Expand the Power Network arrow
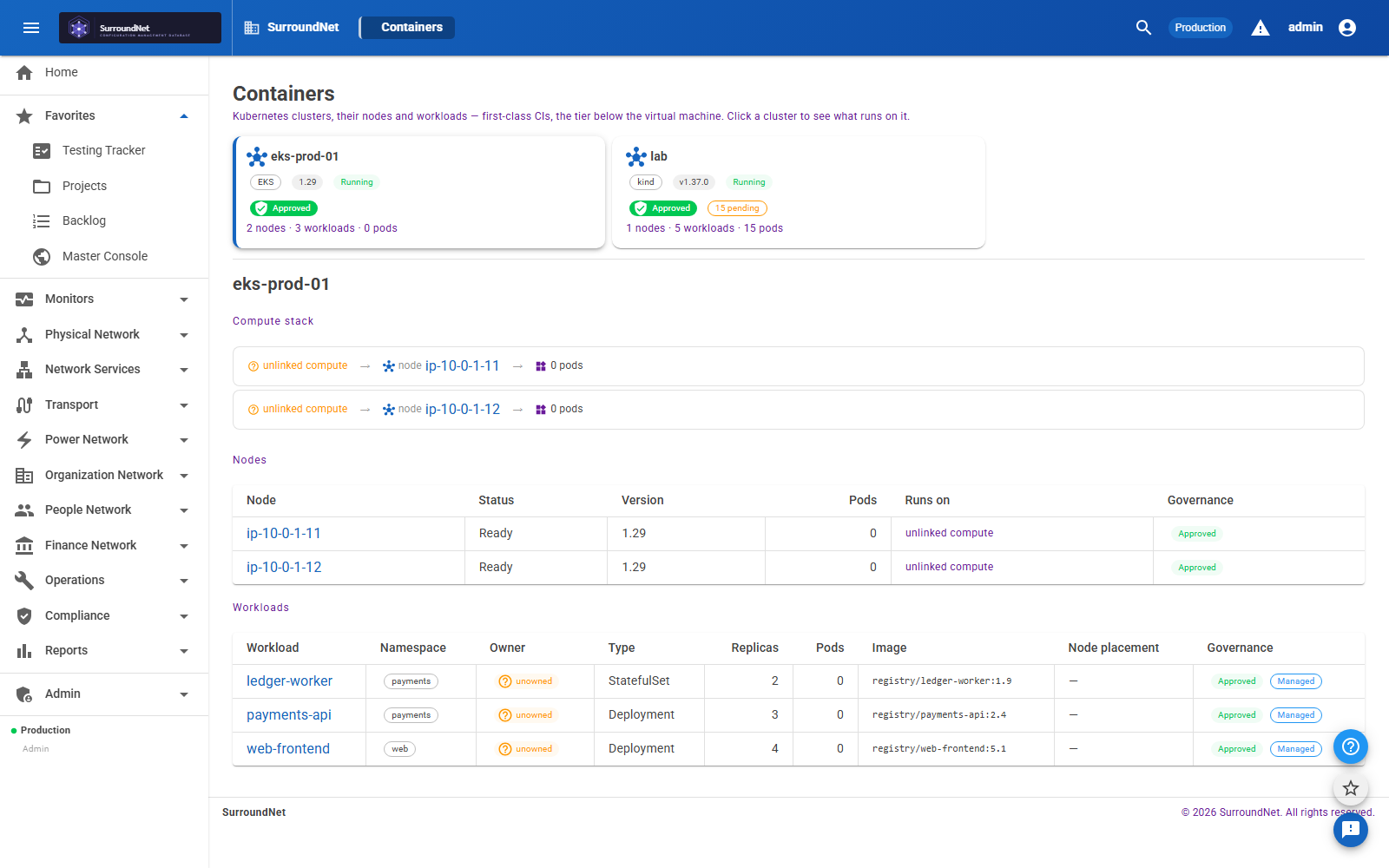Image resolution: width=1389 pixels, height=868 pixels. (x=184, y=440)
